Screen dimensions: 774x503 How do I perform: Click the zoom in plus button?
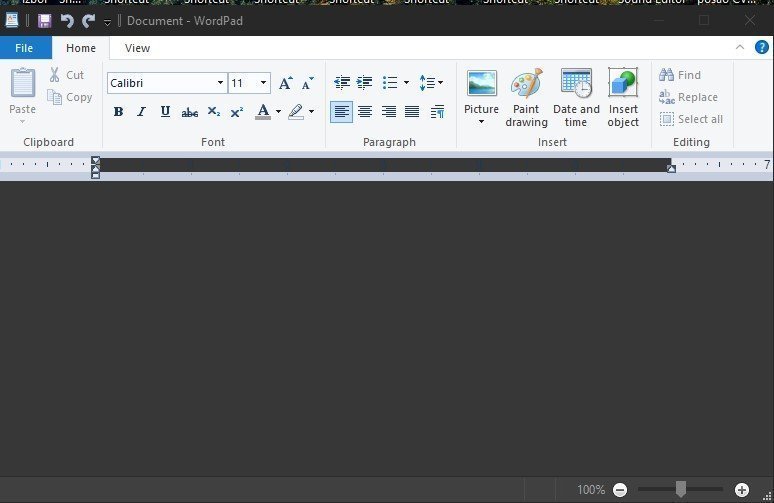(x=742, y=490)
